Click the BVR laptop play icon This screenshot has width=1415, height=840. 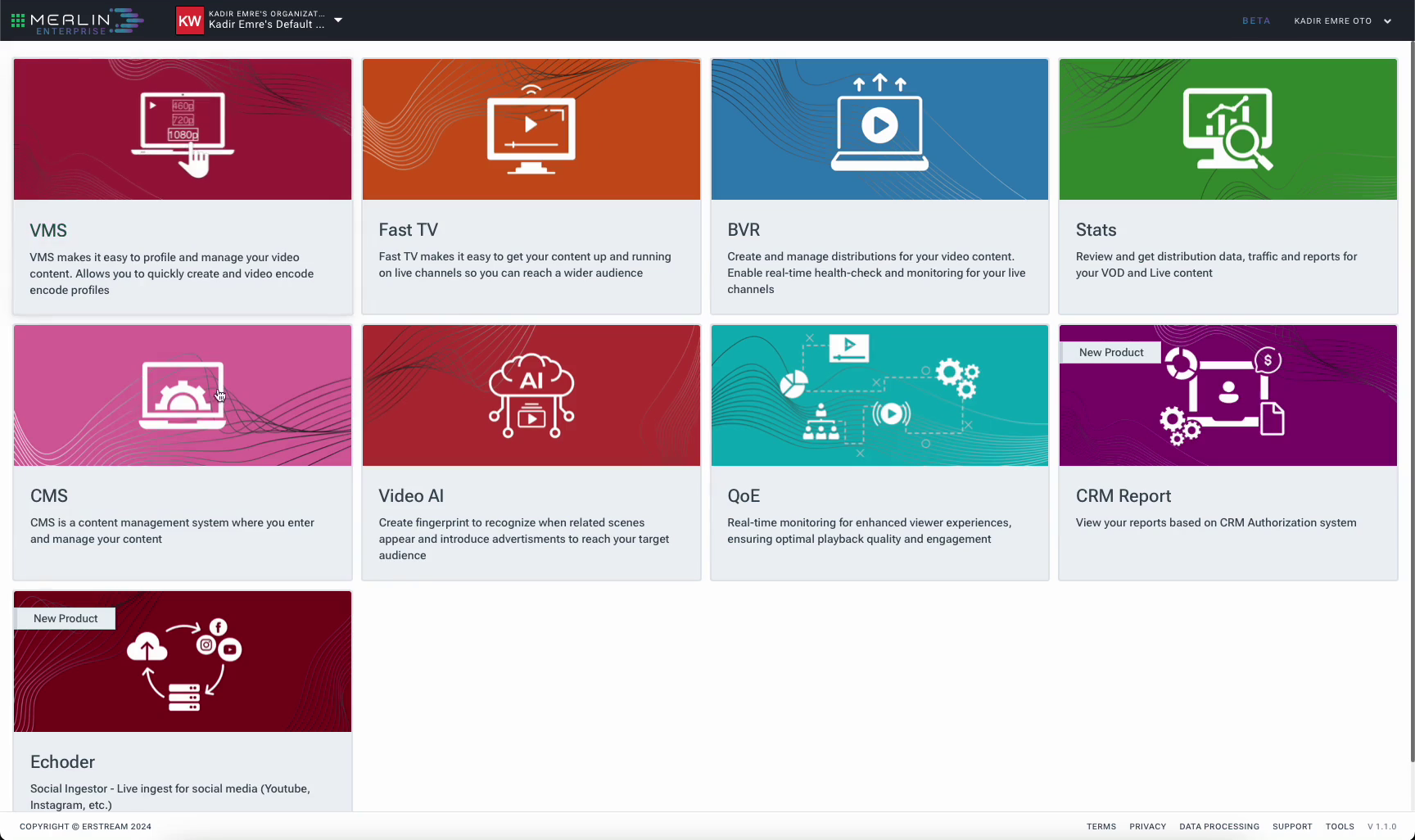[879, 123]
